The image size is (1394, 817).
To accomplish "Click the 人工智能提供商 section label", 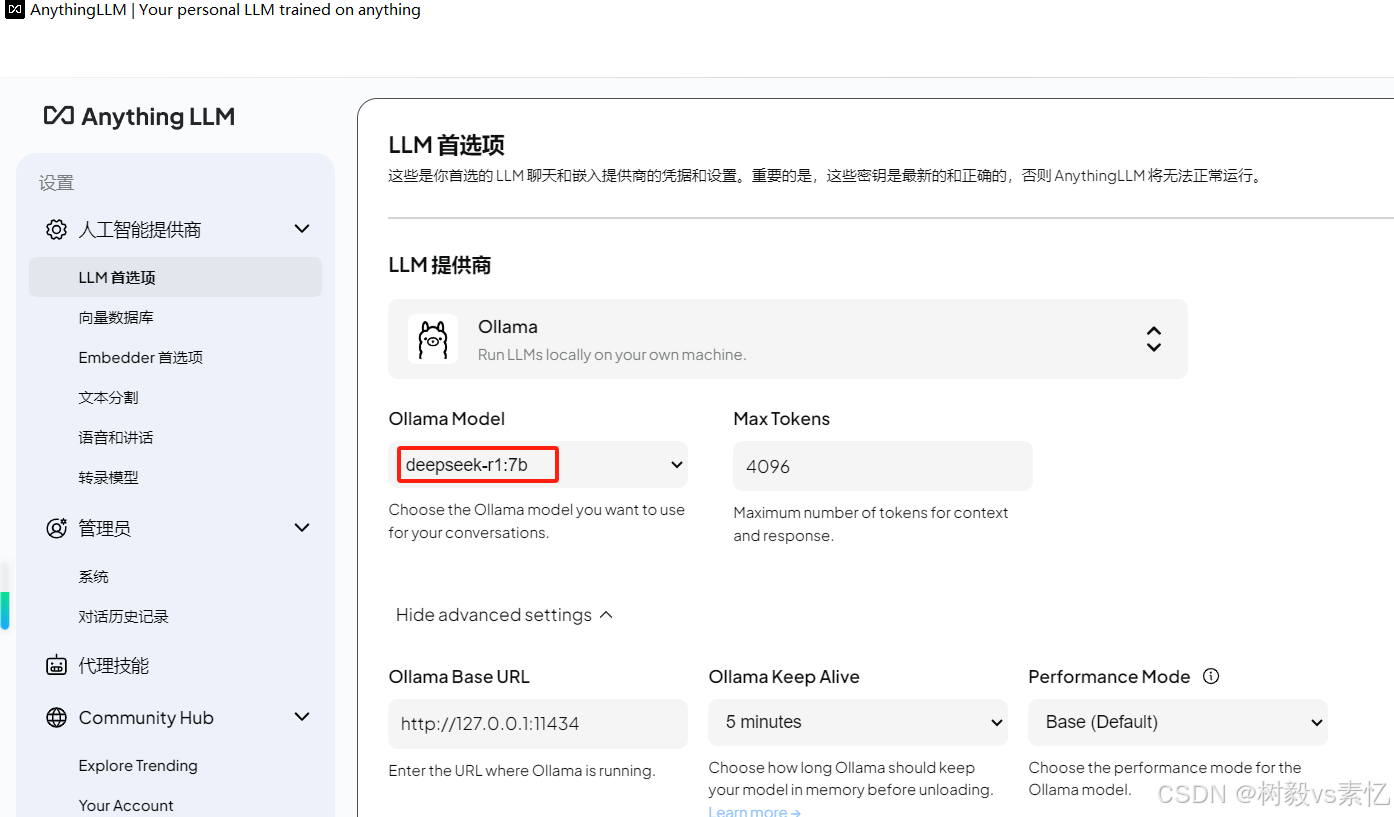I will coord(140,230).
